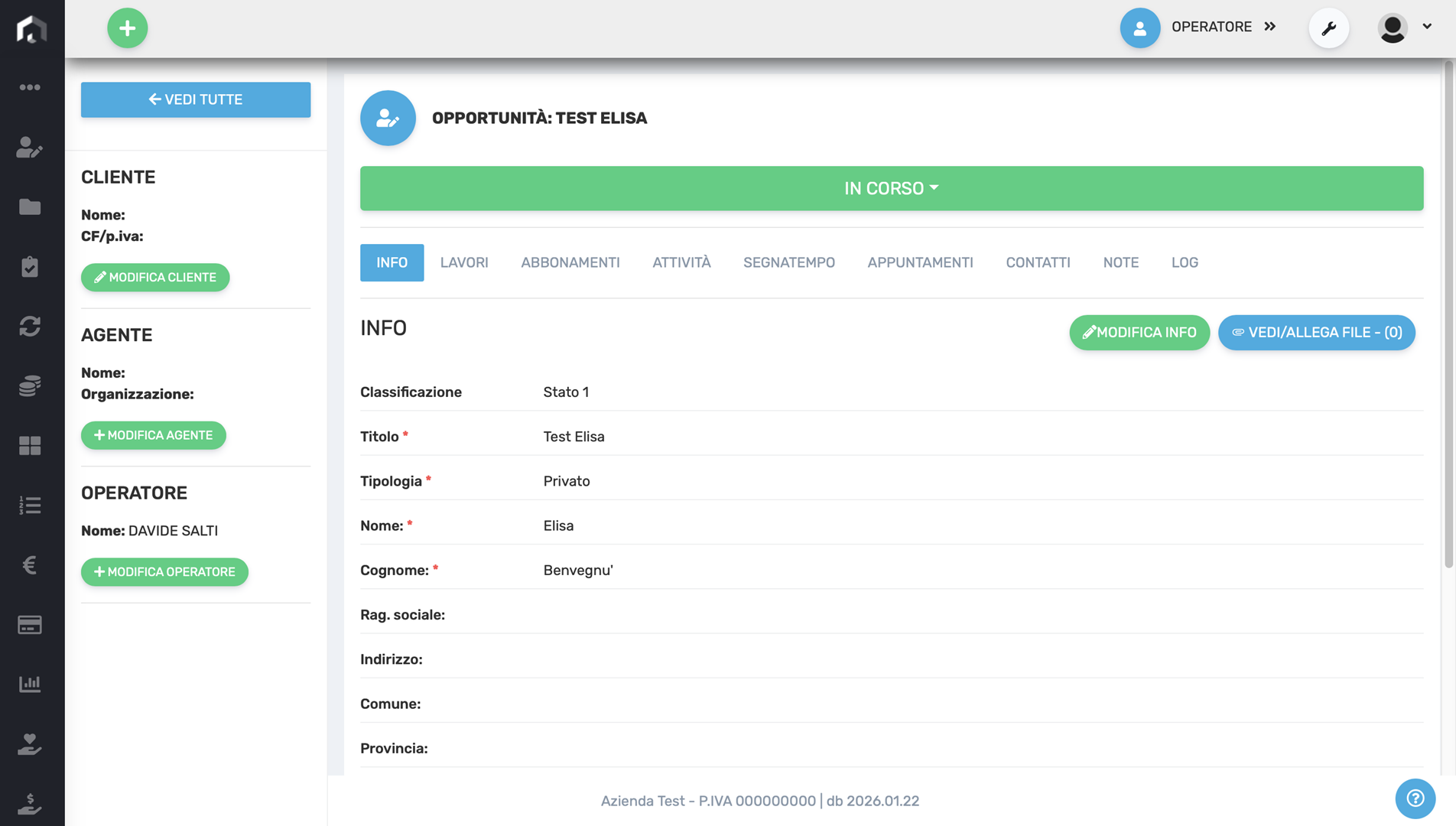Open the clipboard checklist sidebar icon
This screenshot has height=826, width=1456.
[30, 267]
